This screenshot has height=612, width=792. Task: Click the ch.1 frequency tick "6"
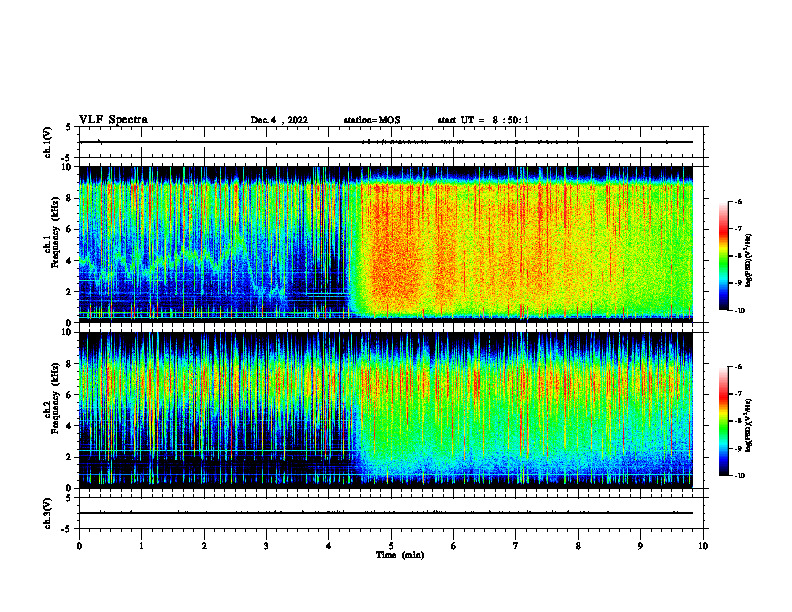click(70, 229)
